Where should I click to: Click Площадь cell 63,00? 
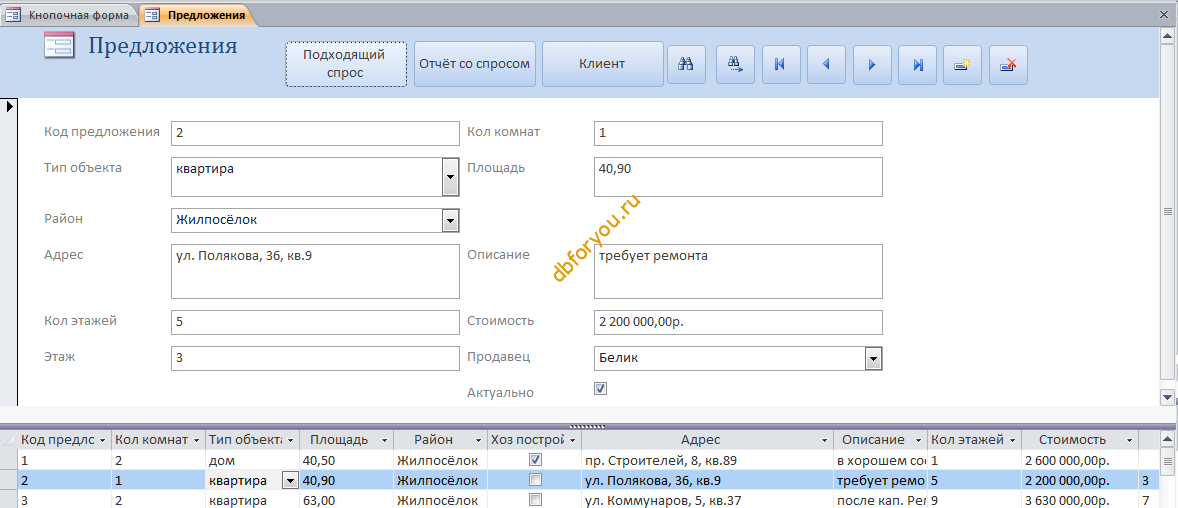click(346, 500)
